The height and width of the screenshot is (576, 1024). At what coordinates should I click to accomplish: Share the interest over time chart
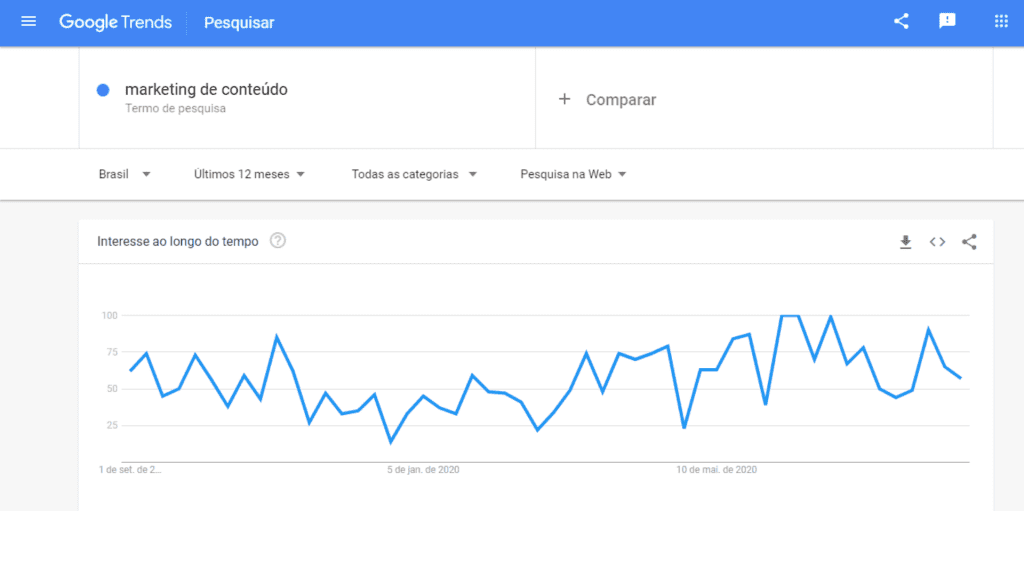[969, 241]
